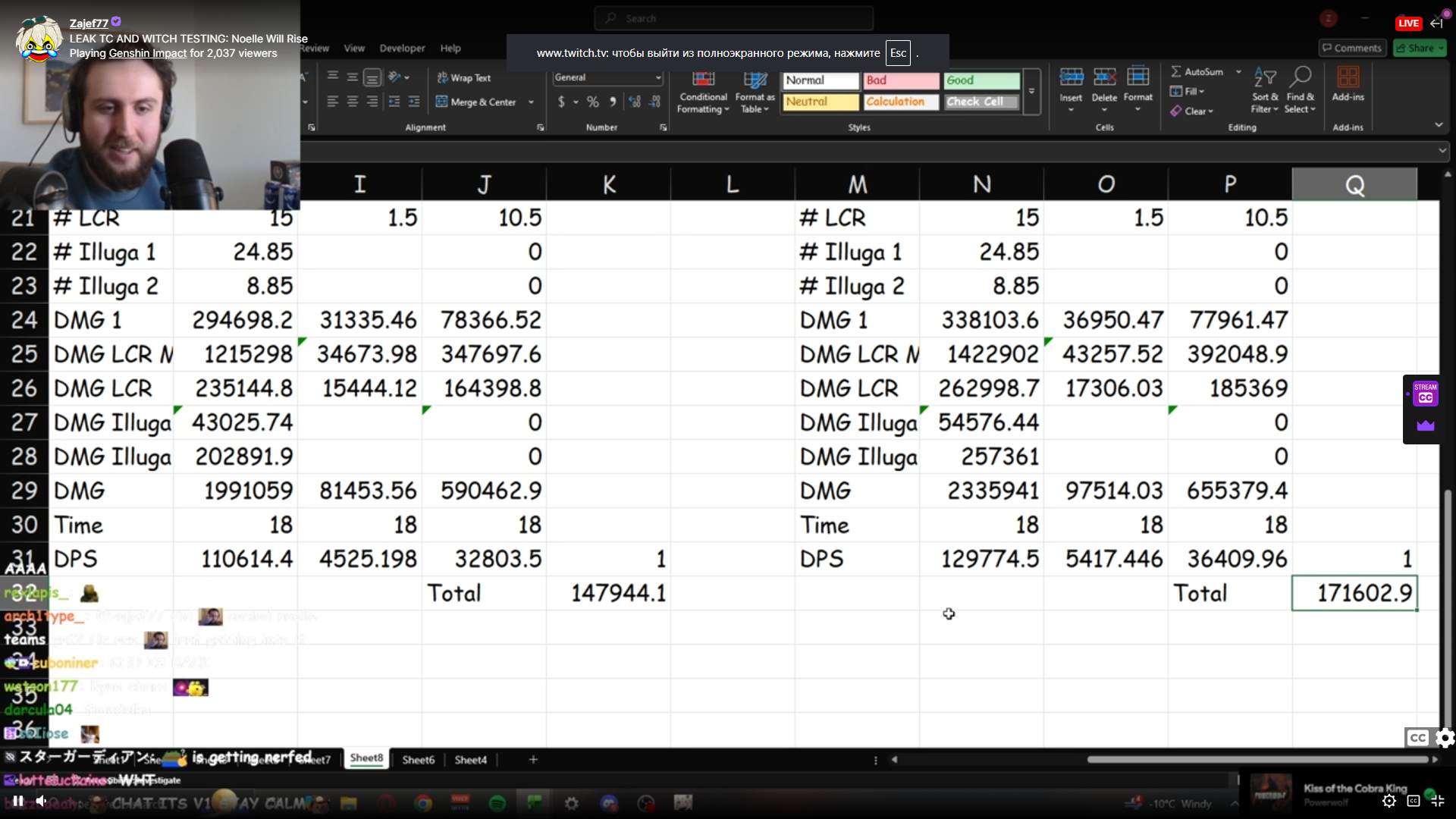The height and width of the screenshot is (819, 1456).
Task: Pause the Twitch stream playback
Action: coord(17,800)
